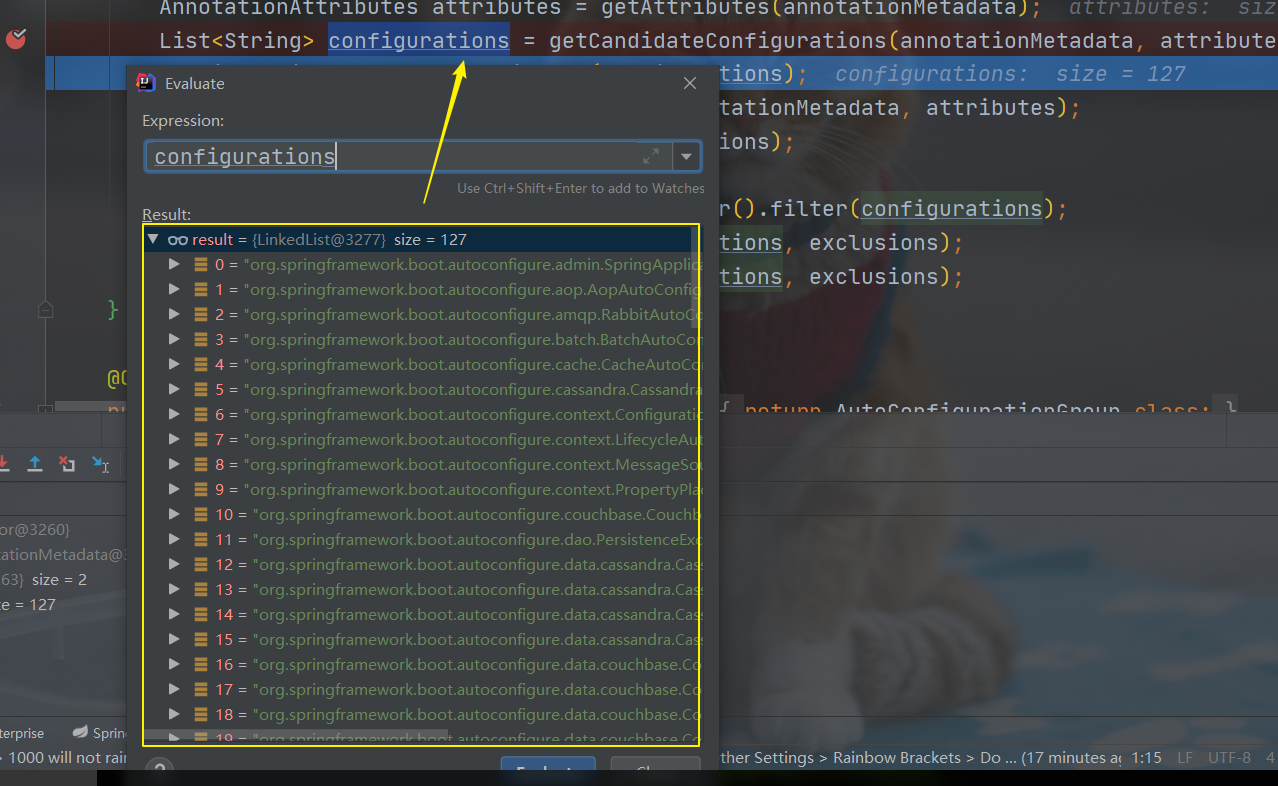Click the element icon of entry 9
The image size is (1278, 786).
(201, 490)
